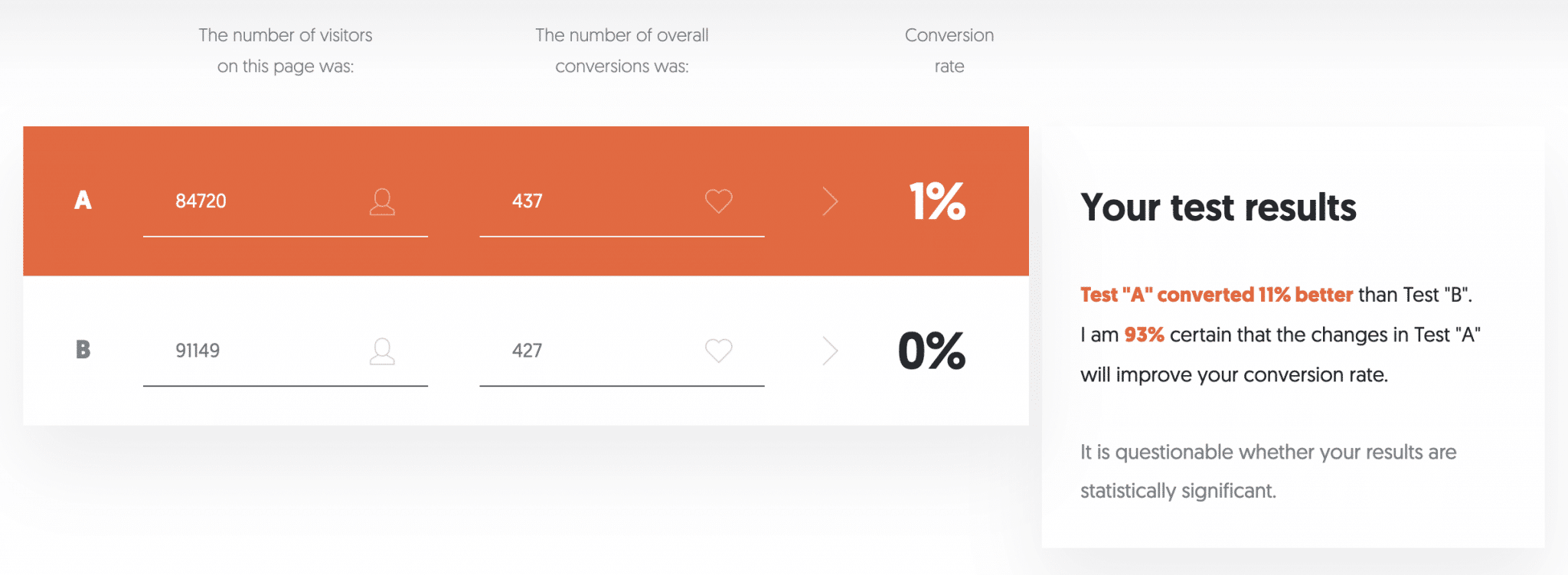This screenshot has height=575, width=1568.
Task: Click the 'Your test results' heading
Action: pyautogui.click(x=1218, y=207)
